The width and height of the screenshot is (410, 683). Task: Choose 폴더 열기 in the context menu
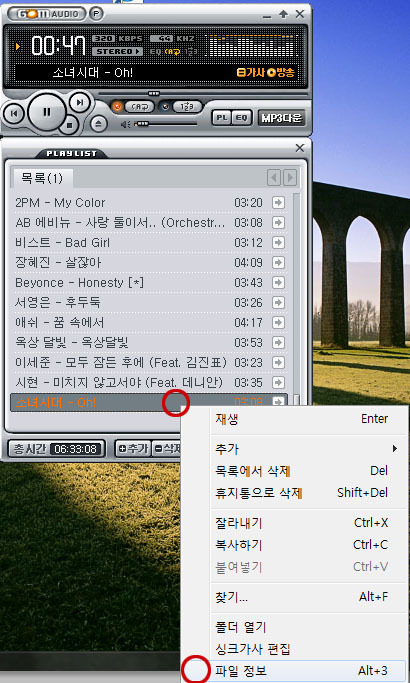(x=295, y=627)
